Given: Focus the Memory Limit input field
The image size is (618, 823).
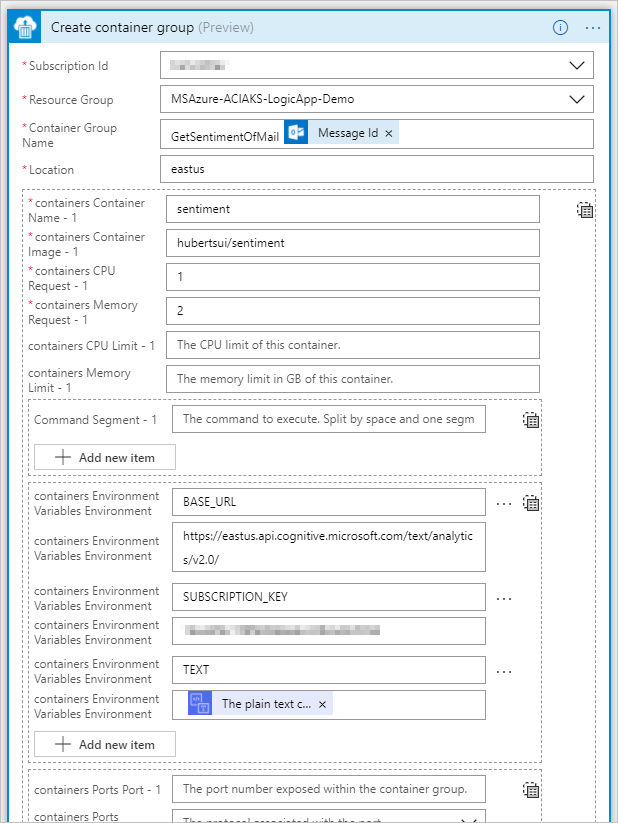Looking at the screenshot, I should pos(353,379).
